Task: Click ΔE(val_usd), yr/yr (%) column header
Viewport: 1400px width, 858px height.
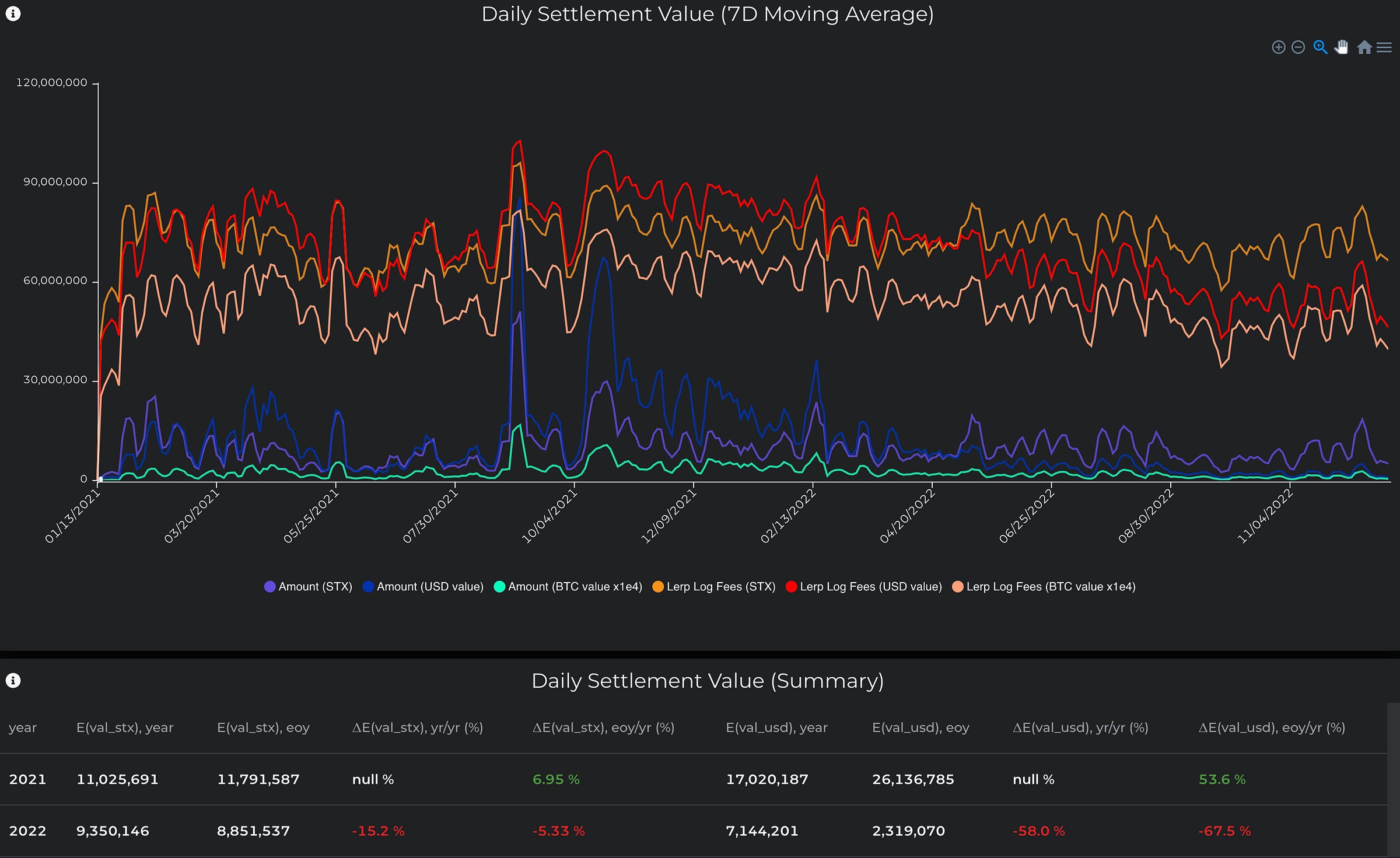Action: coord(1080,727)
